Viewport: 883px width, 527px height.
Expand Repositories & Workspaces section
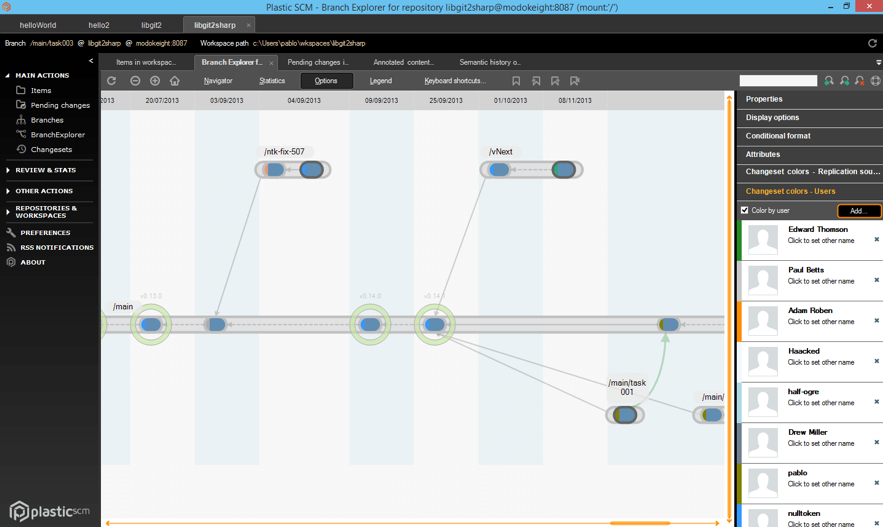(8, 212)
